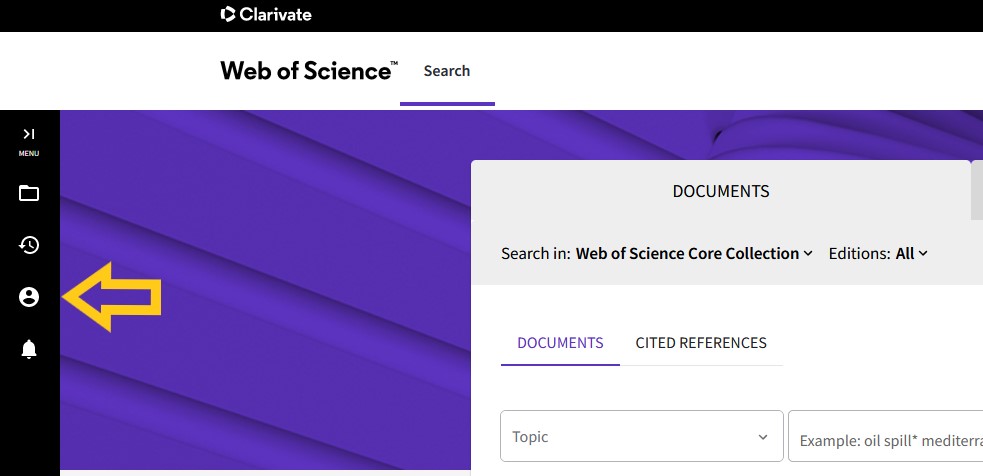Screen dimensions: 983x476
Task: Open the folder icon in sidebar
Action: click(29, 193)
